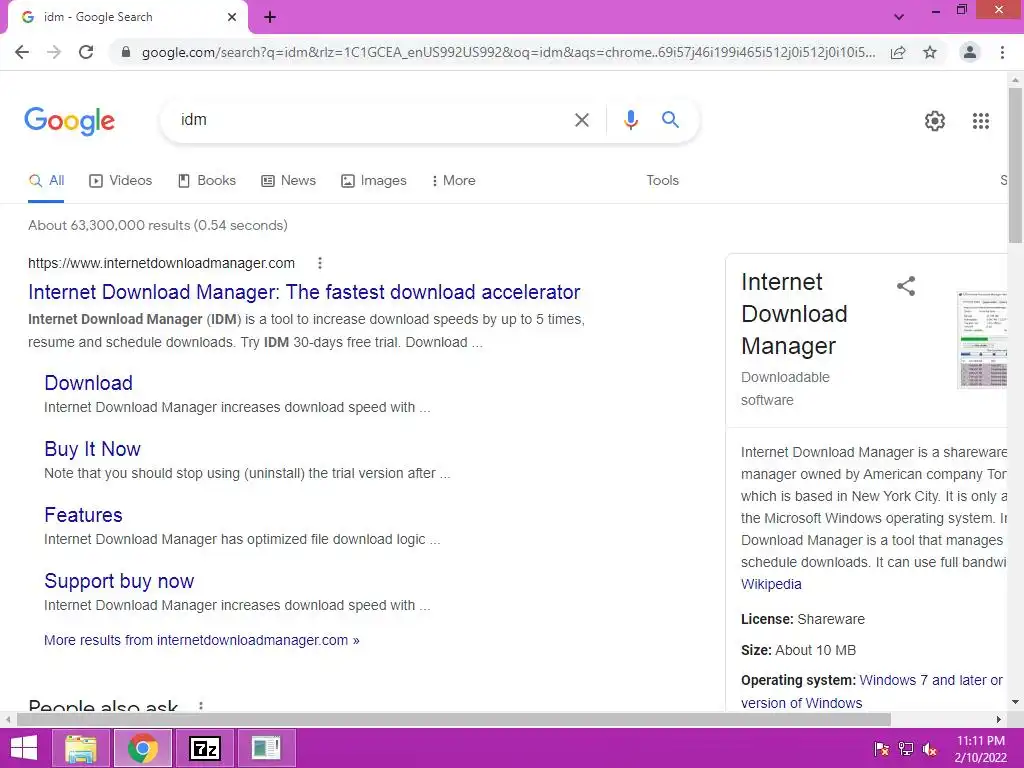This screenshot has width=1024, height=768.
Task: Share the Internet Download Manager knowledge panel
Action: [x=906, y=286]
